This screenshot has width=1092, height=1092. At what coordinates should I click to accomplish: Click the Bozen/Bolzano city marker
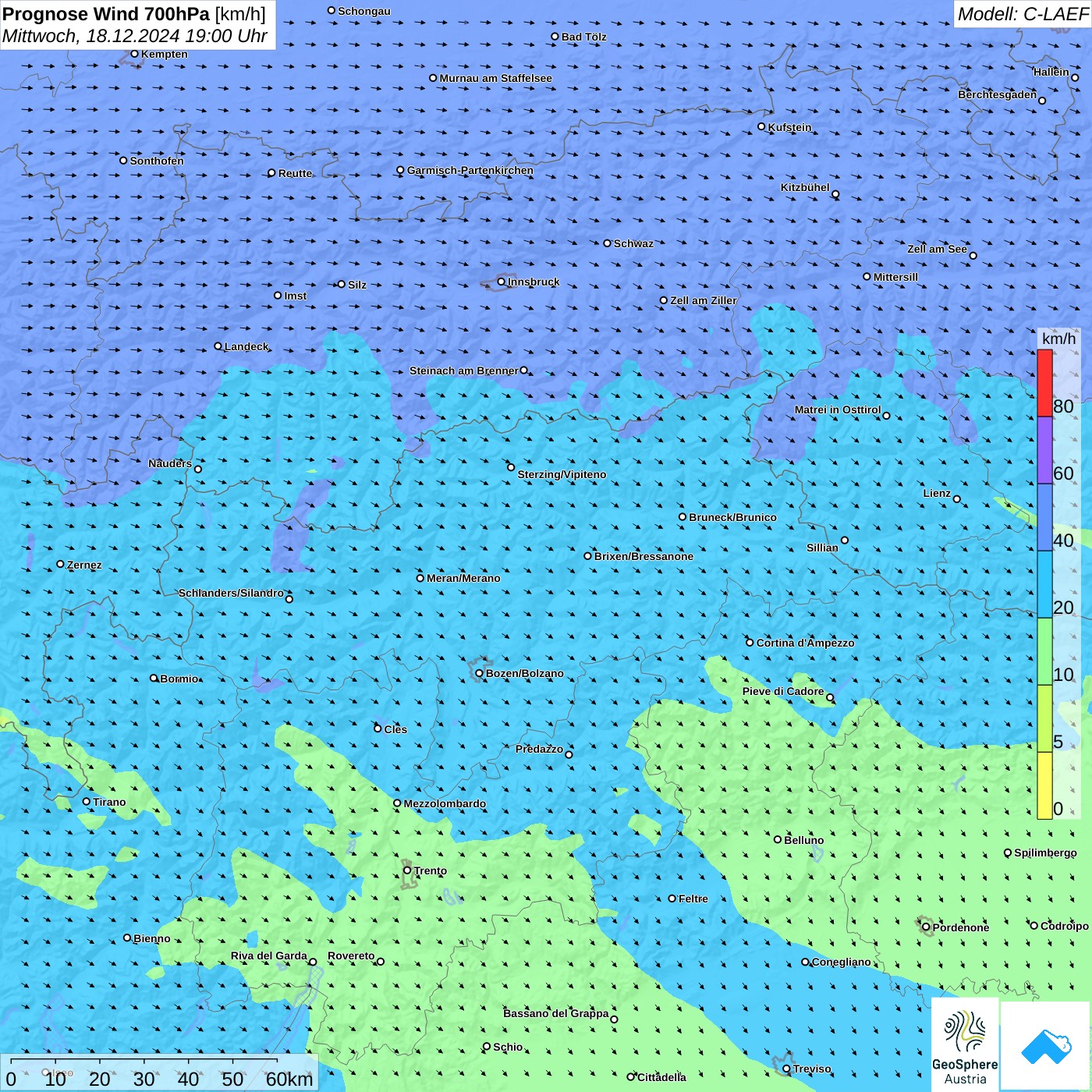[x=479, y=673]
